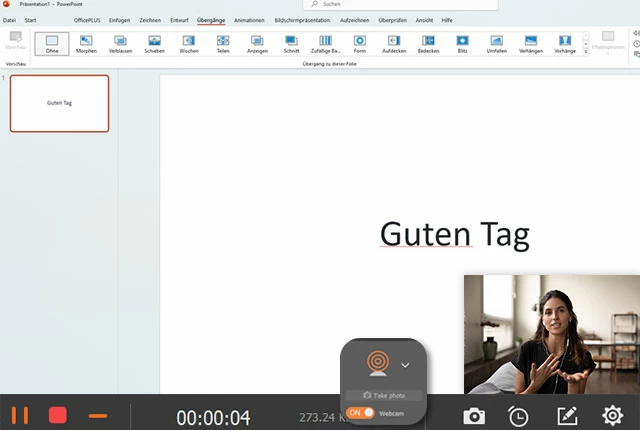Expand the webcam source chevron
Viewport: 640px width, 430px height.
(x=405, y=365)
